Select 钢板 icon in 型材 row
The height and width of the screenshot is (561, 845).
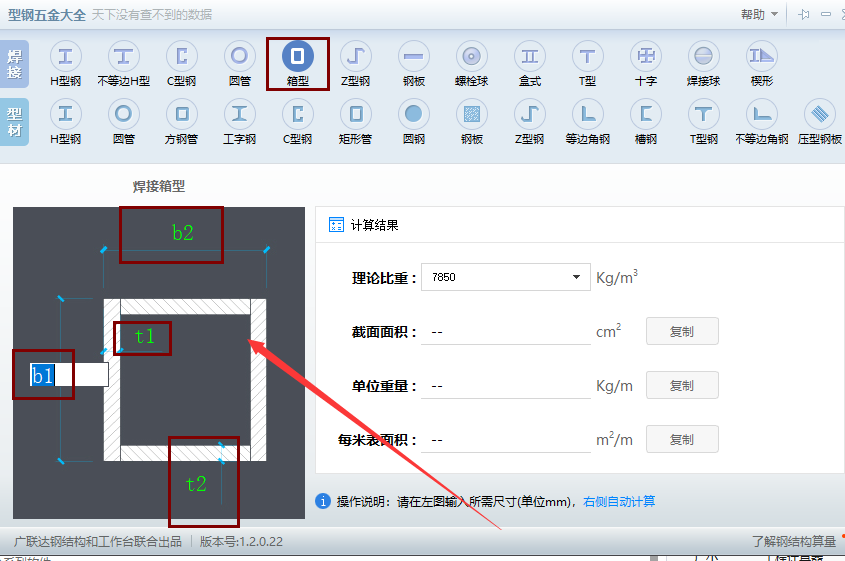point(472,114)
